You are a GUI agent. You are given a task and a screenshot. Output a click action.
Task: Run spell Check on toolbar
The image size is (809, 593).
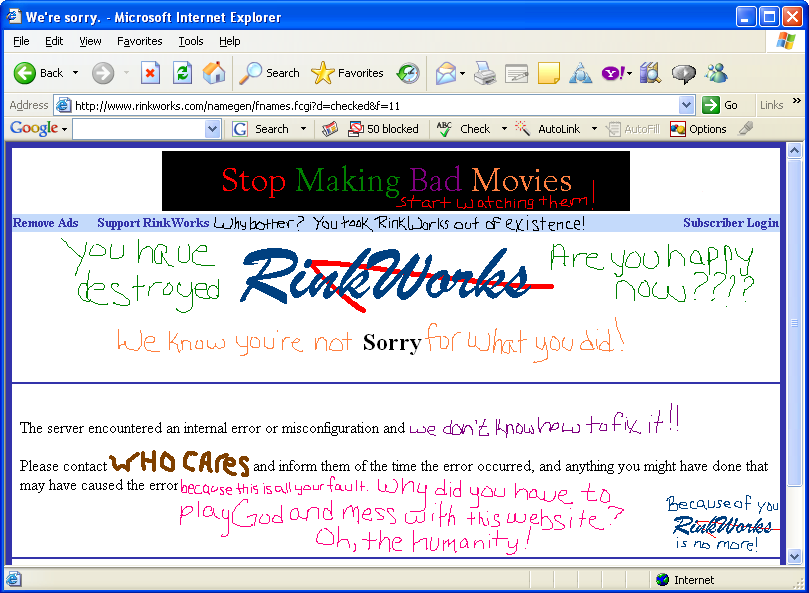(x=464, y=129)
